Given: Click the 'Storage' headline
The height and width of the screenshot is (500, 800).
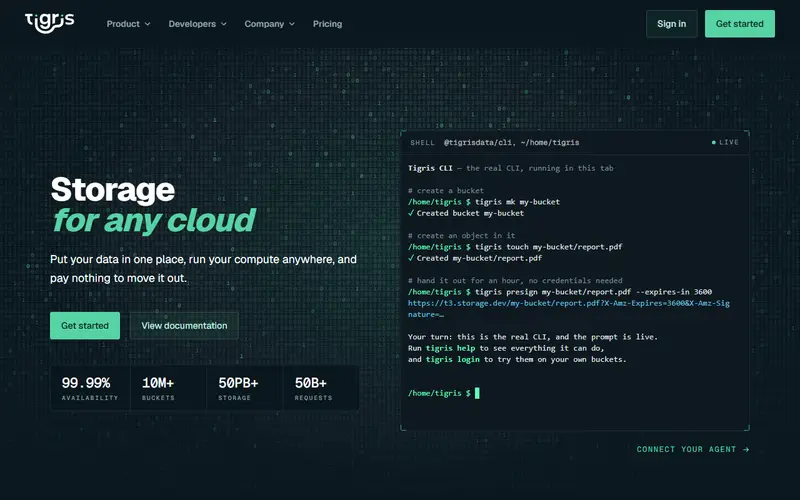Looking at the screenshot, I should click(113, 189).
